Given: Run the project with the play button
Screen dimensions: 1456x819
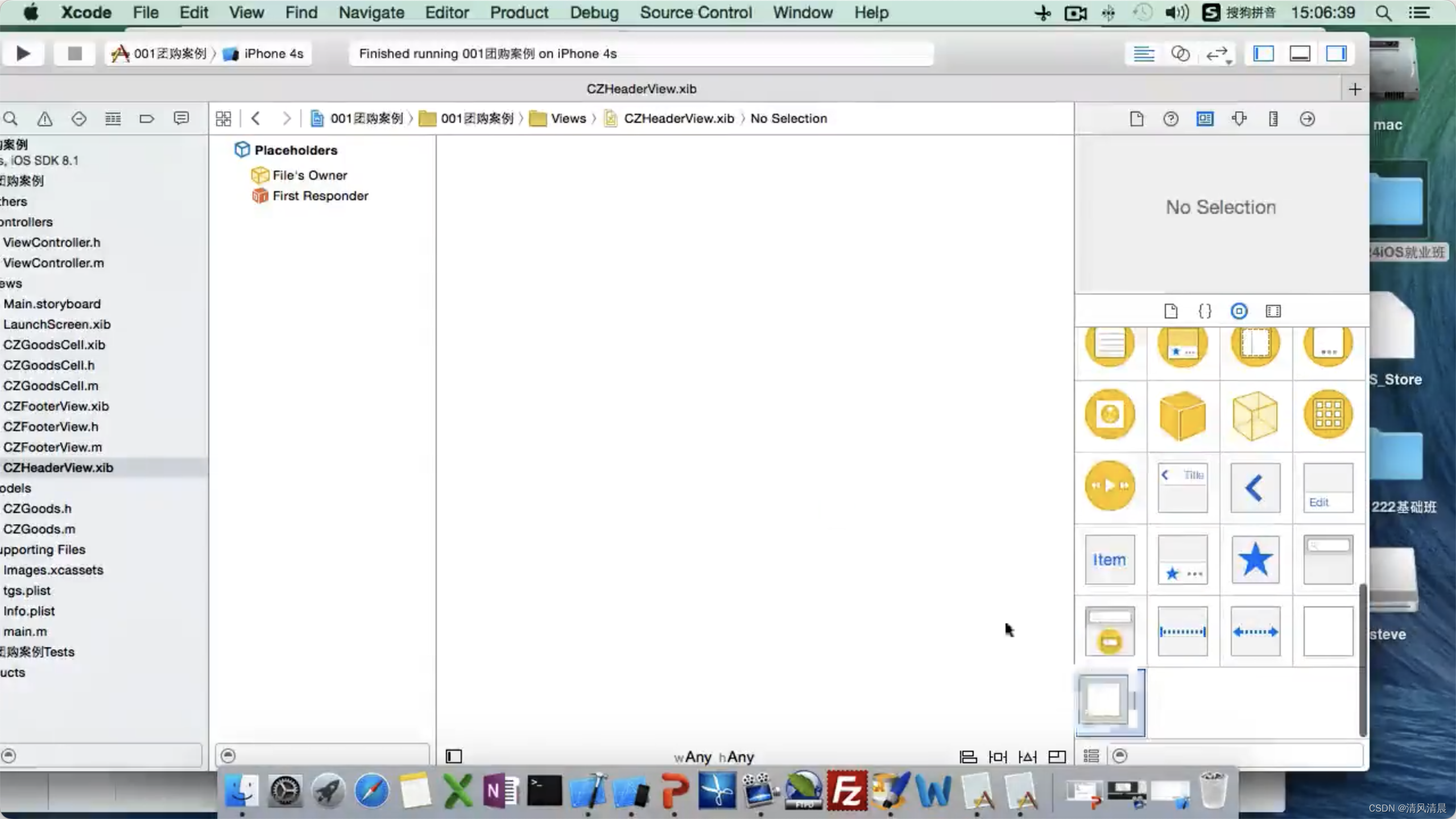Looking at the screenshot, I should click(23, 53).
